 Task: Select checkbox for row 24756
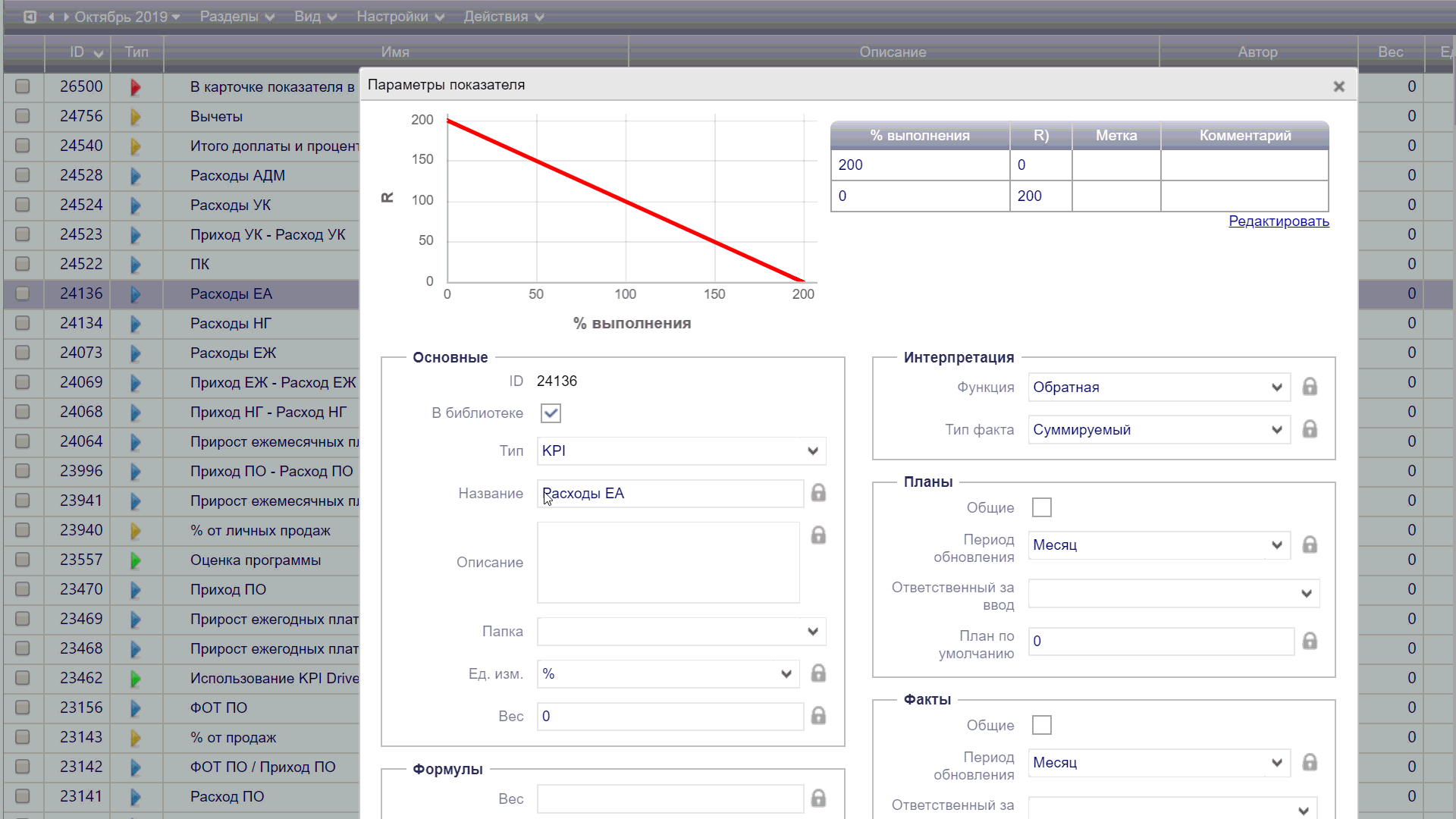click(23, 116)
